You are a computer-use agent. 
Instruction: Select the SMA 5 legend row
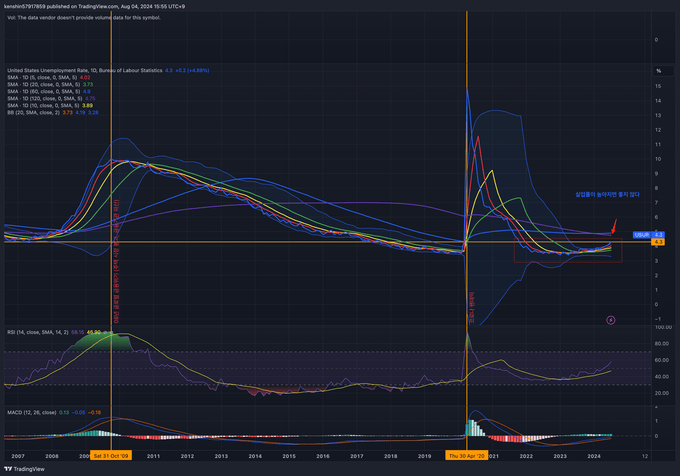[49, 77]
